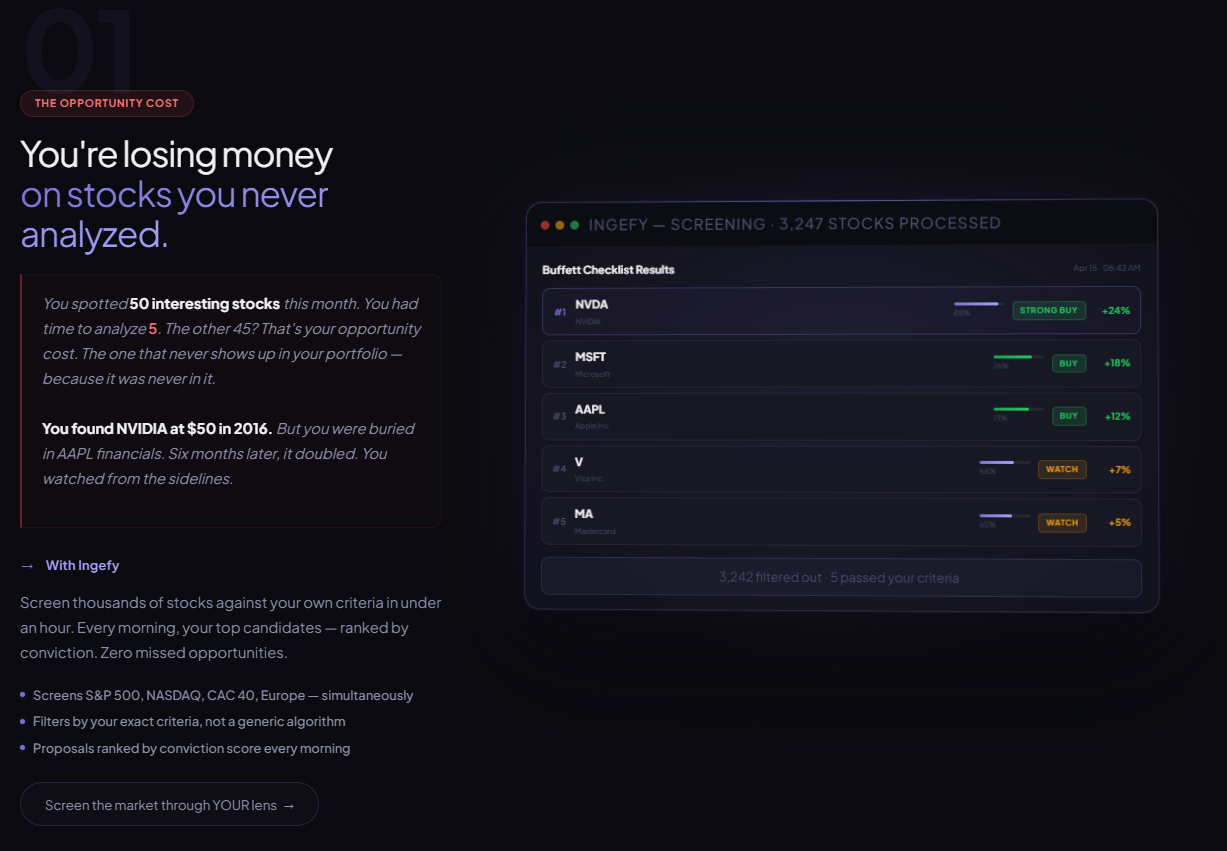Image resolution: width=1227 pixels, height=851 pixels.
Task: Click on stocks you never analyzed text
Action: click(x=174, y=215)
